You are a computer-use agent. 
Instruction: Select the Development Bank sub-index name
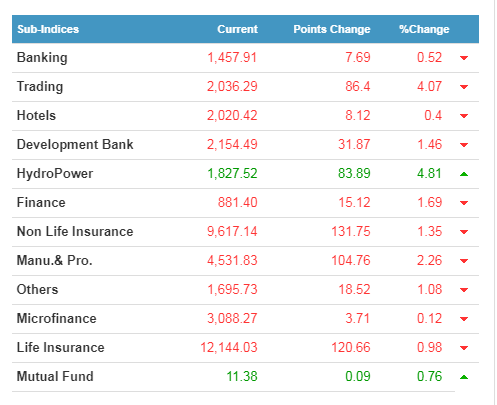pyautogui.click(x=75, y=144)
